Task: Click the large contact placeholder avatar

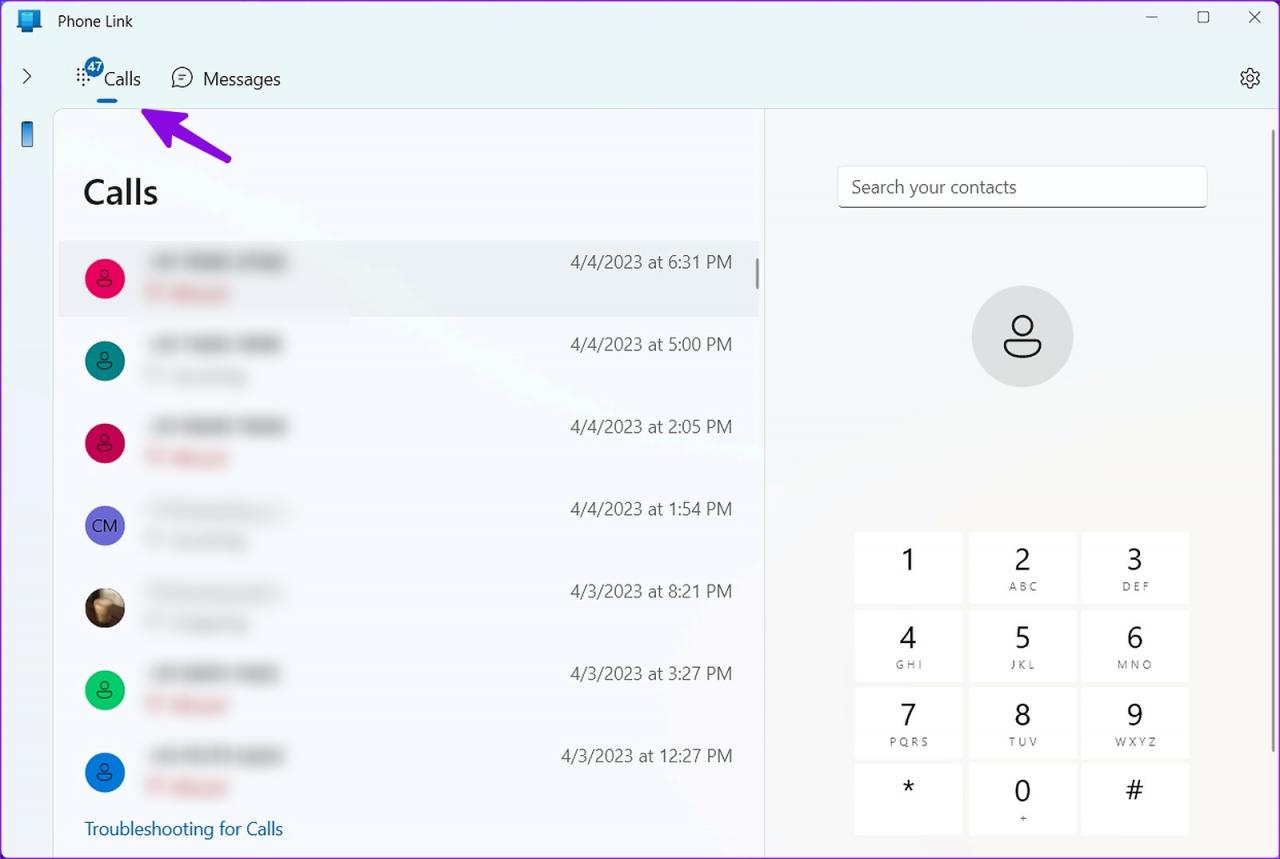Action: tap(1022, 336)
